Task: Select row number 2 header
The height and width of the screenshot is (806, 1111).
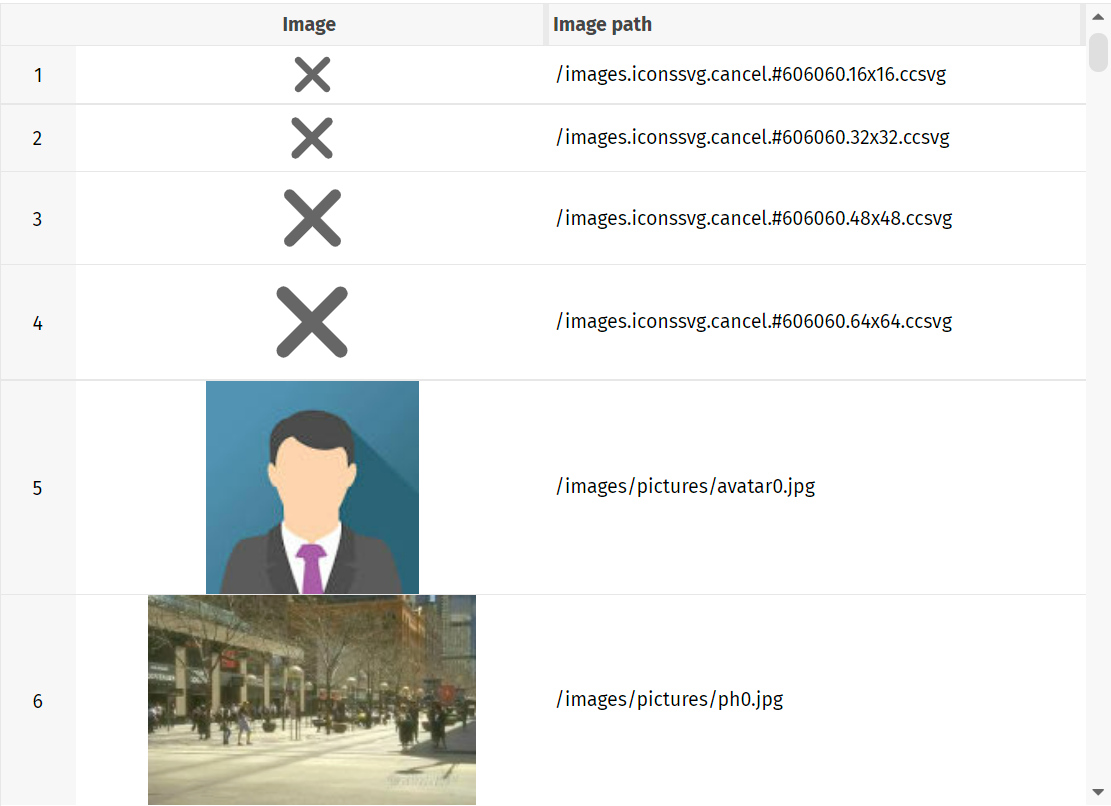Action: click(x=38, y=138)
